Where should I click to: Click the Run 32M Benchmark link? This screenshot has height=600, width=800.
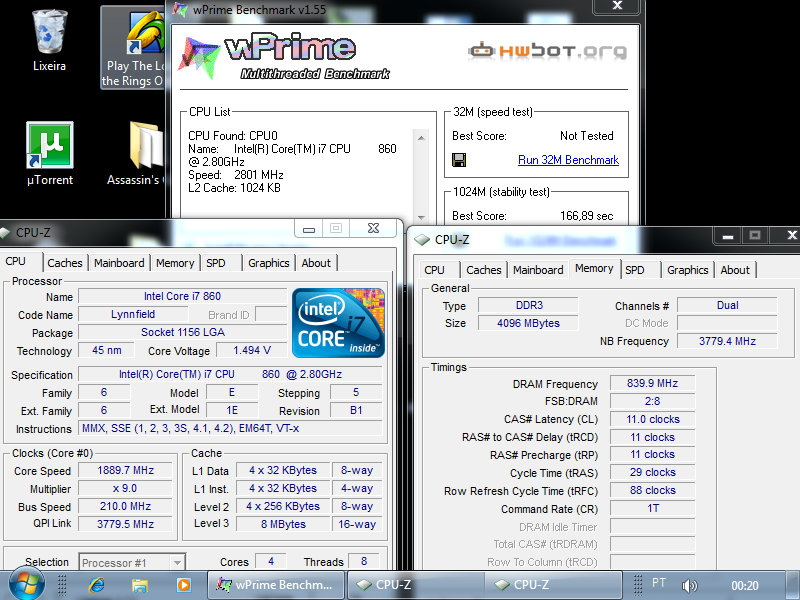(x=568, y=160)
